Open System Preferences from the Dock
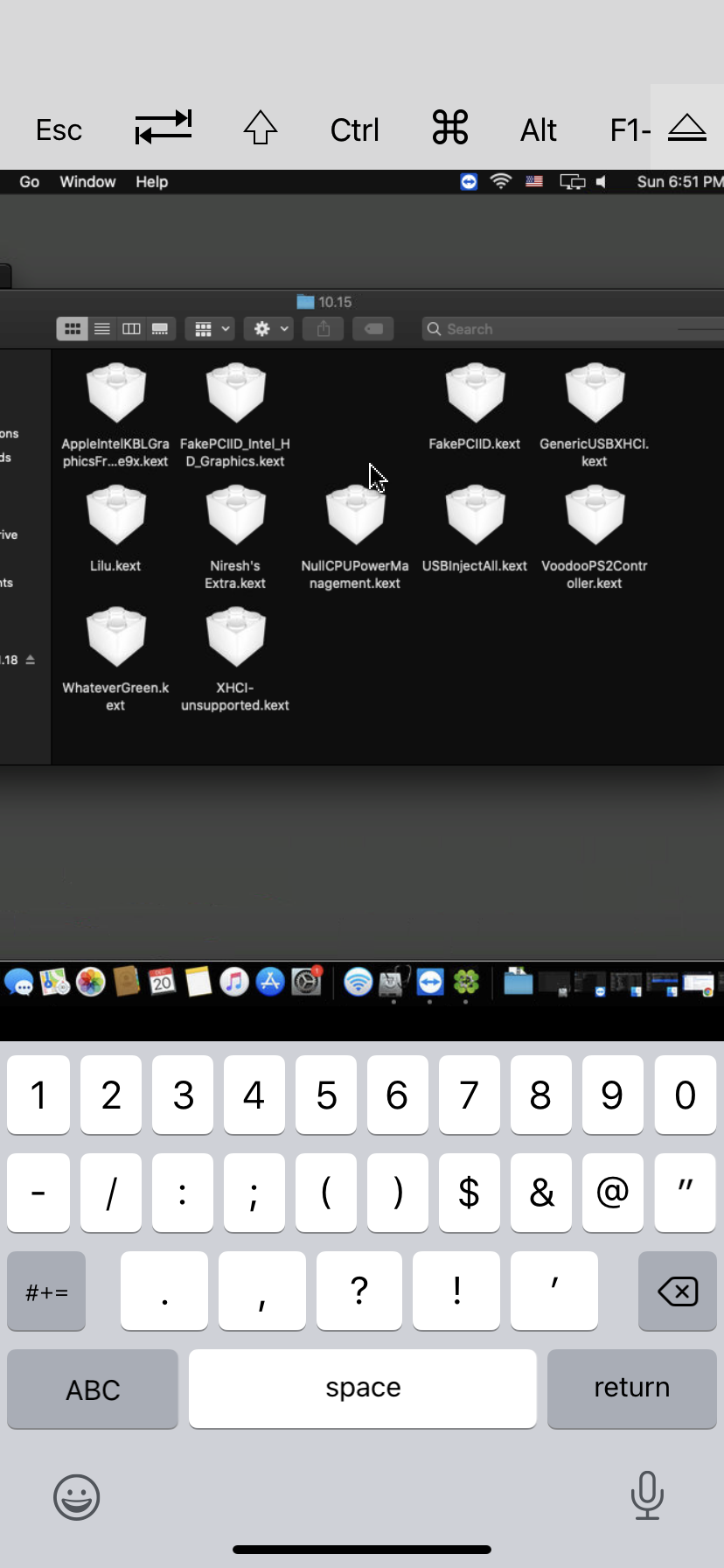The image size is (724, 1568). (x=306, y=983)
